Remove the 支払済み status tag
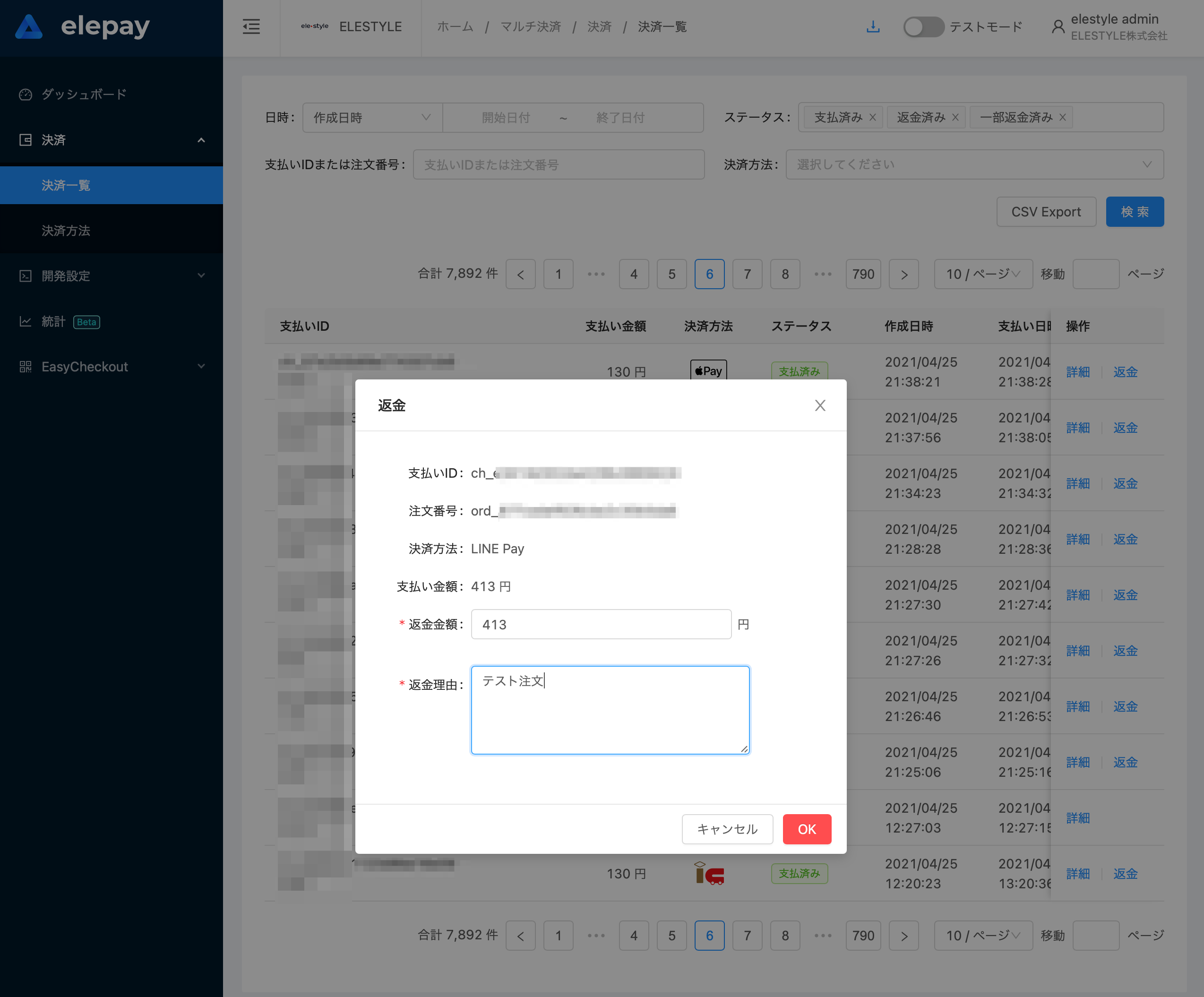Image resolution: width=1204 pixels, height=997 pixels. tap(873, 118)
